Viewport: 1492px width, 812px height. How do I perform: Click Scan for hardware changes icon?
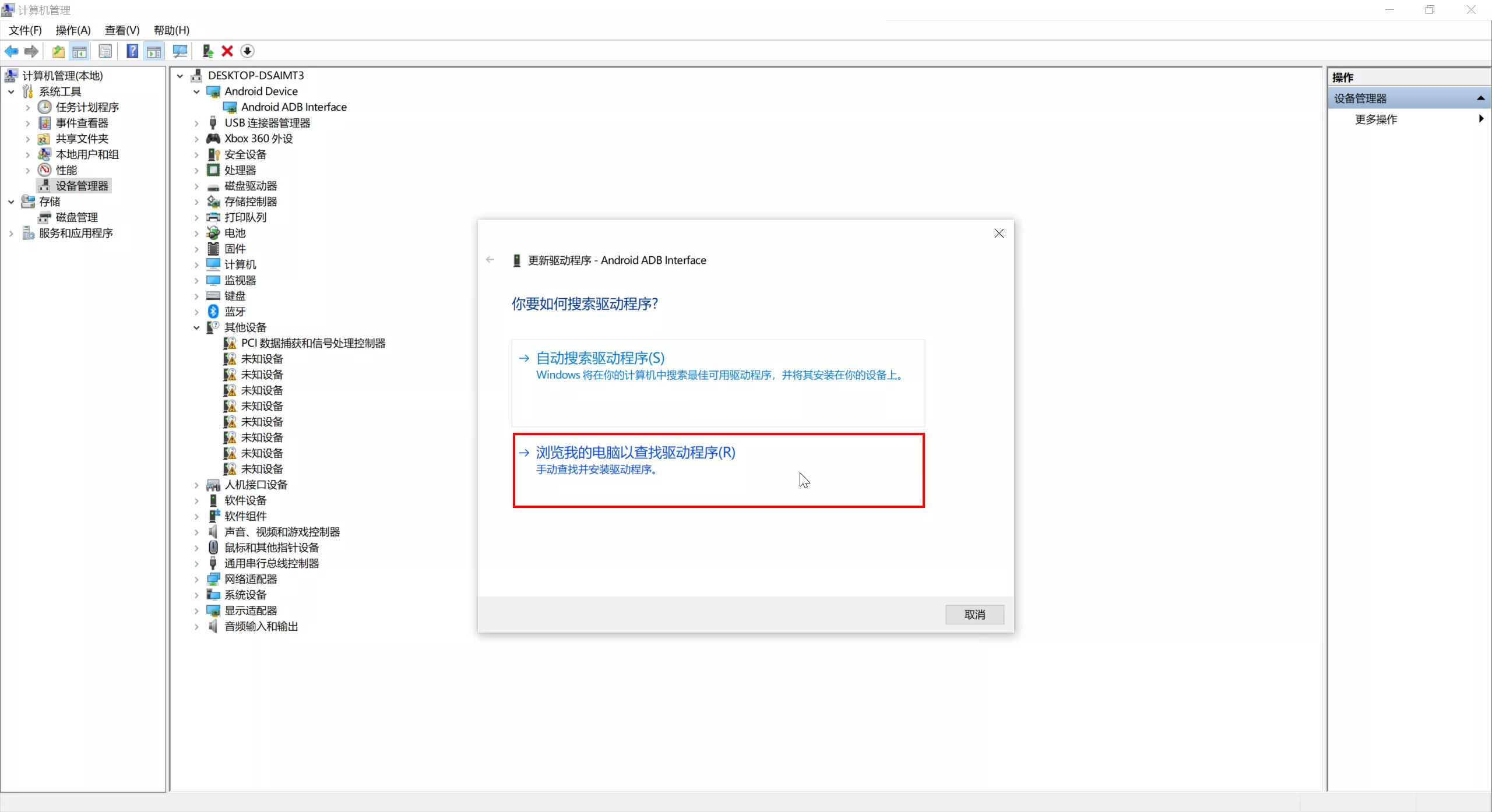point(180,51)
